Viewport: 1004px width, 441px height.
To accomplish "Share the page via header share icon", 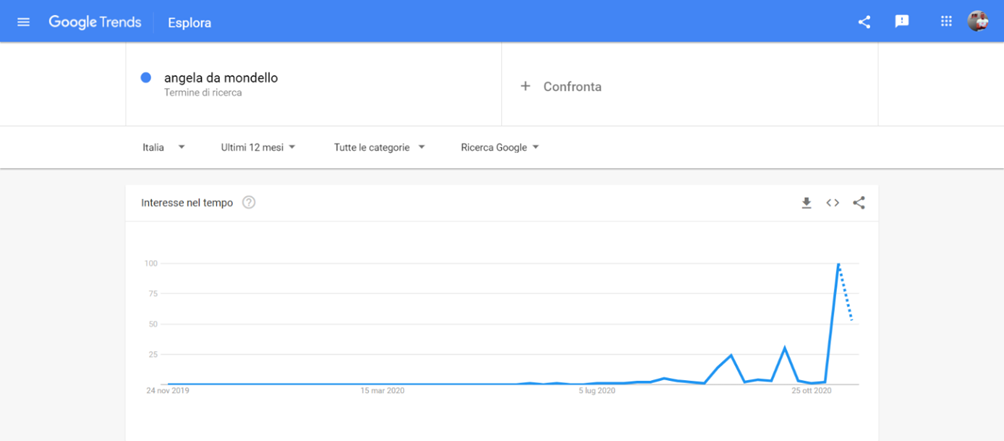I will 864,22.
